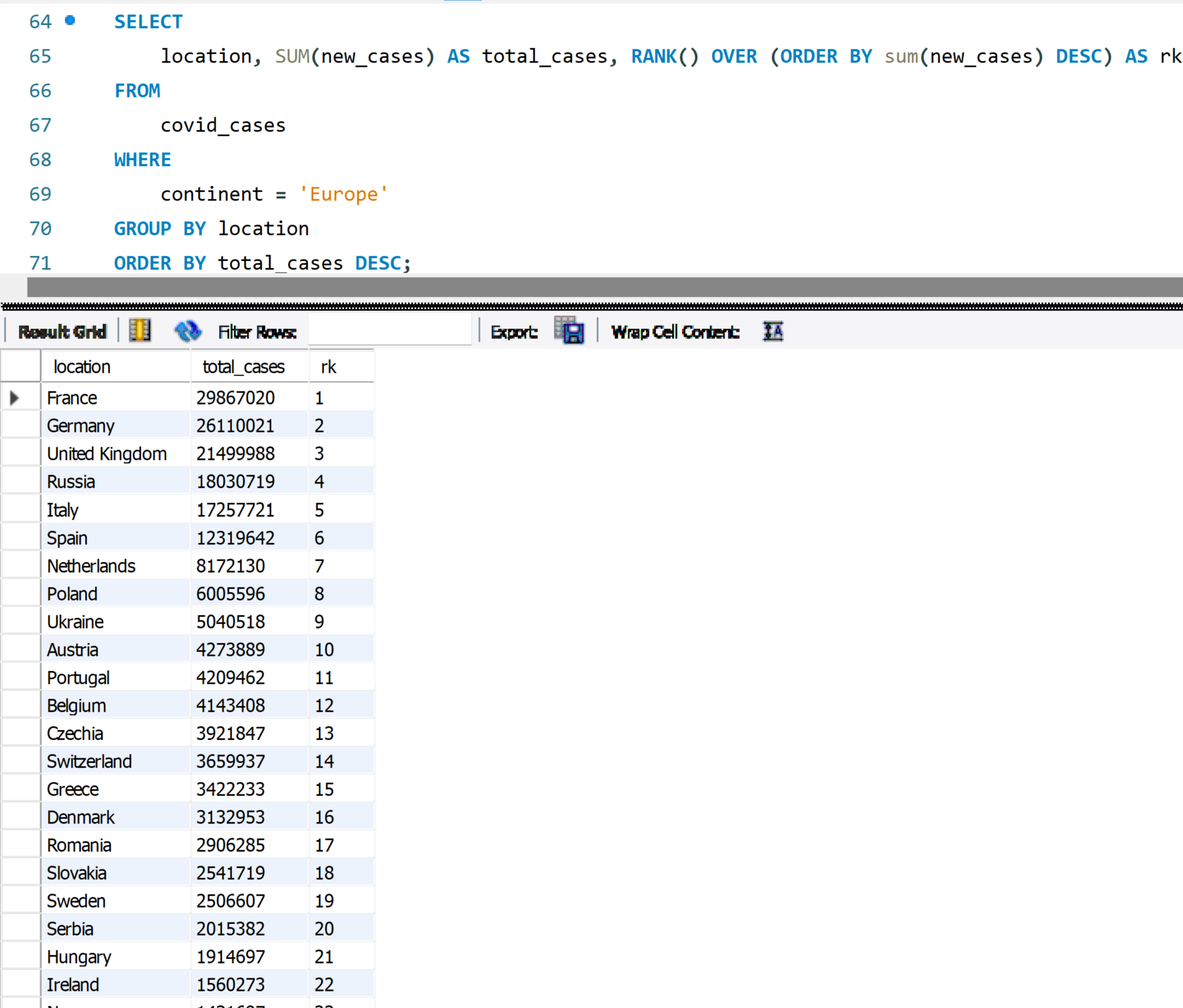The width and height of the screenshot is (1183, 1008).
Task: Click rank cell 10 for Austria
Action: click(324, 650)
